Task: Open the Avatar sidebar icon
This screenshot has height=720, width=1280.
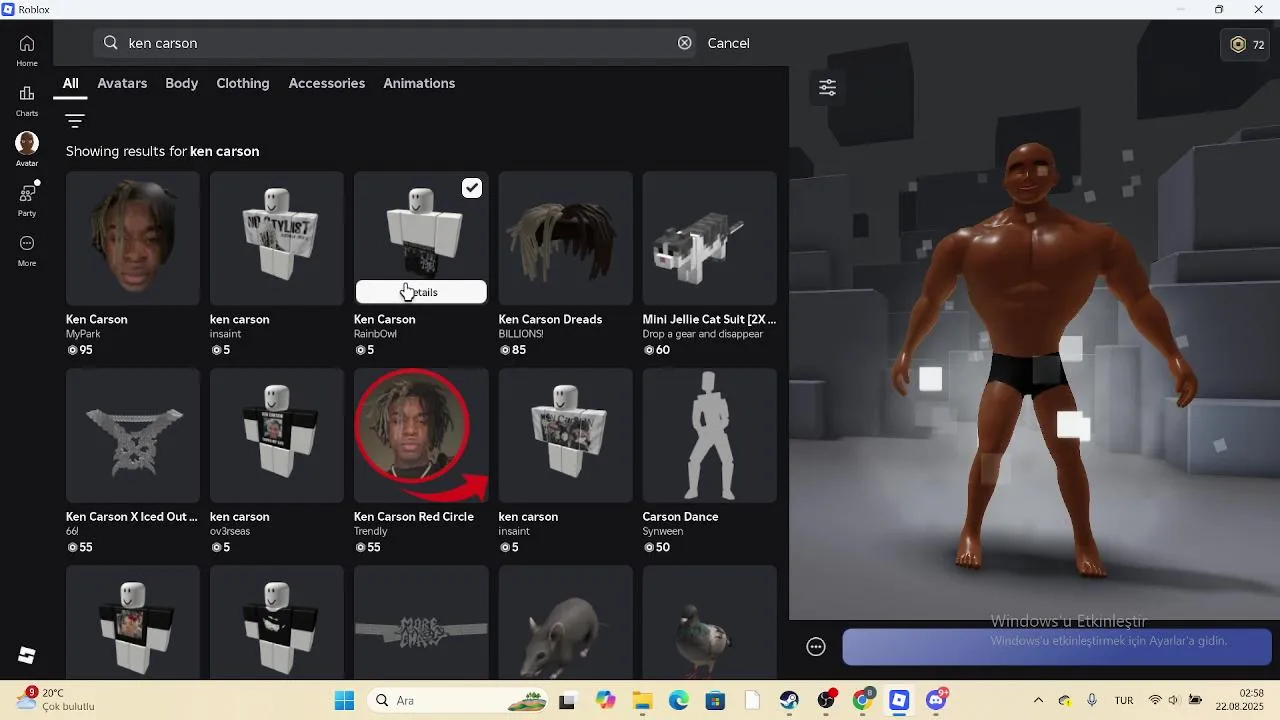Action: tap(27, 150)
